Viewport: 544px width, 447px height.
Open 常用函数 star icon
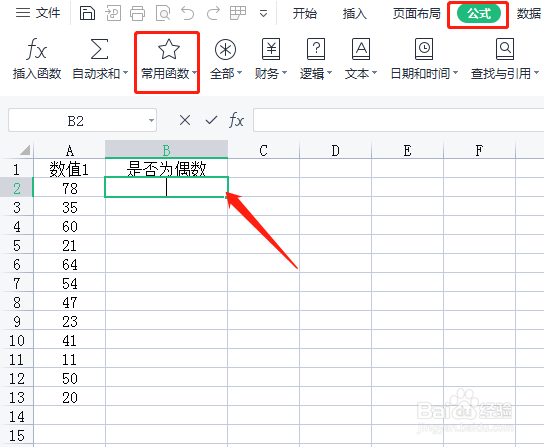(x=169, y=49)
